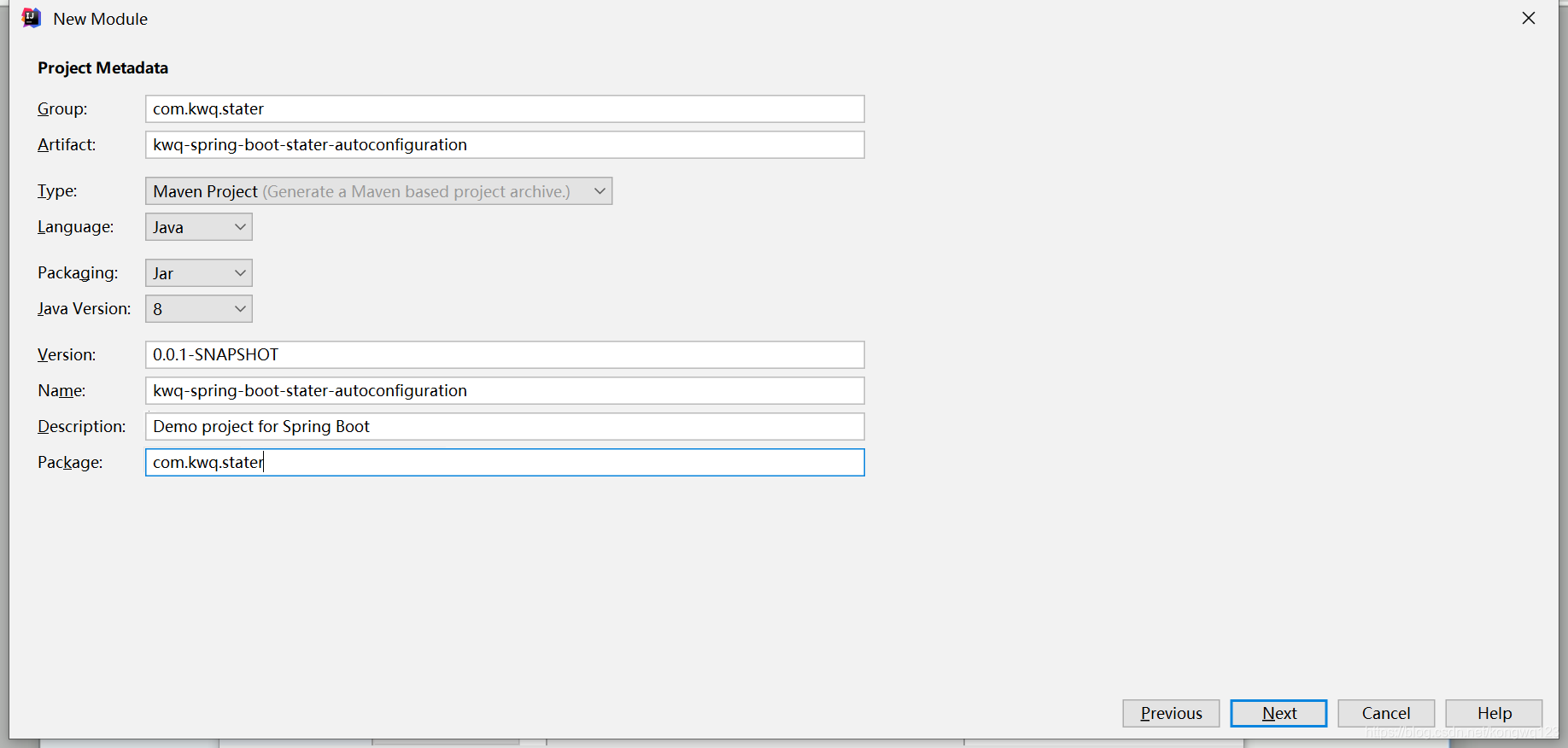
Task: Select the Package: label
Action: [x=70, y=462]
